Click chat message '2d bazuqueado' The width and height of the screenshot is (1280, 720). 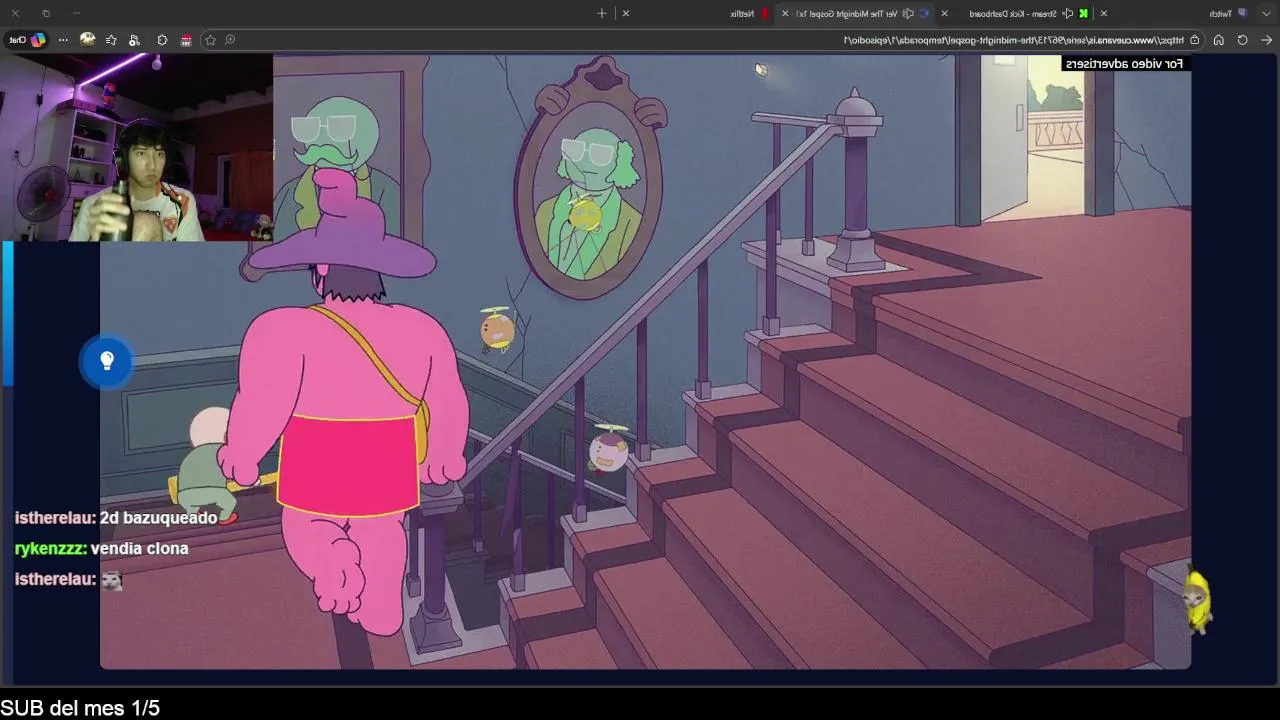(159, 518)
